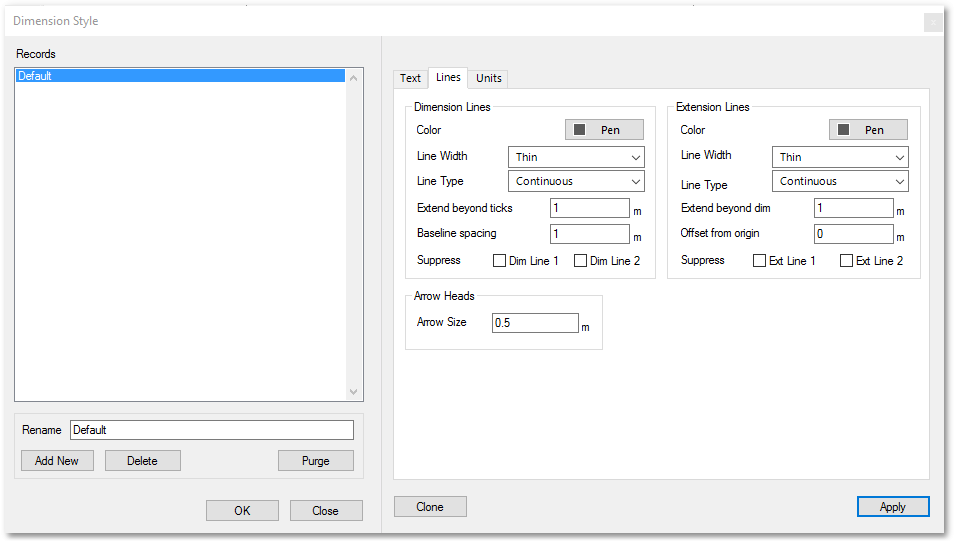
Task: Open Dimension Lines Line Width dropdown
Action: pyautogui.click(x=576, y=157)
